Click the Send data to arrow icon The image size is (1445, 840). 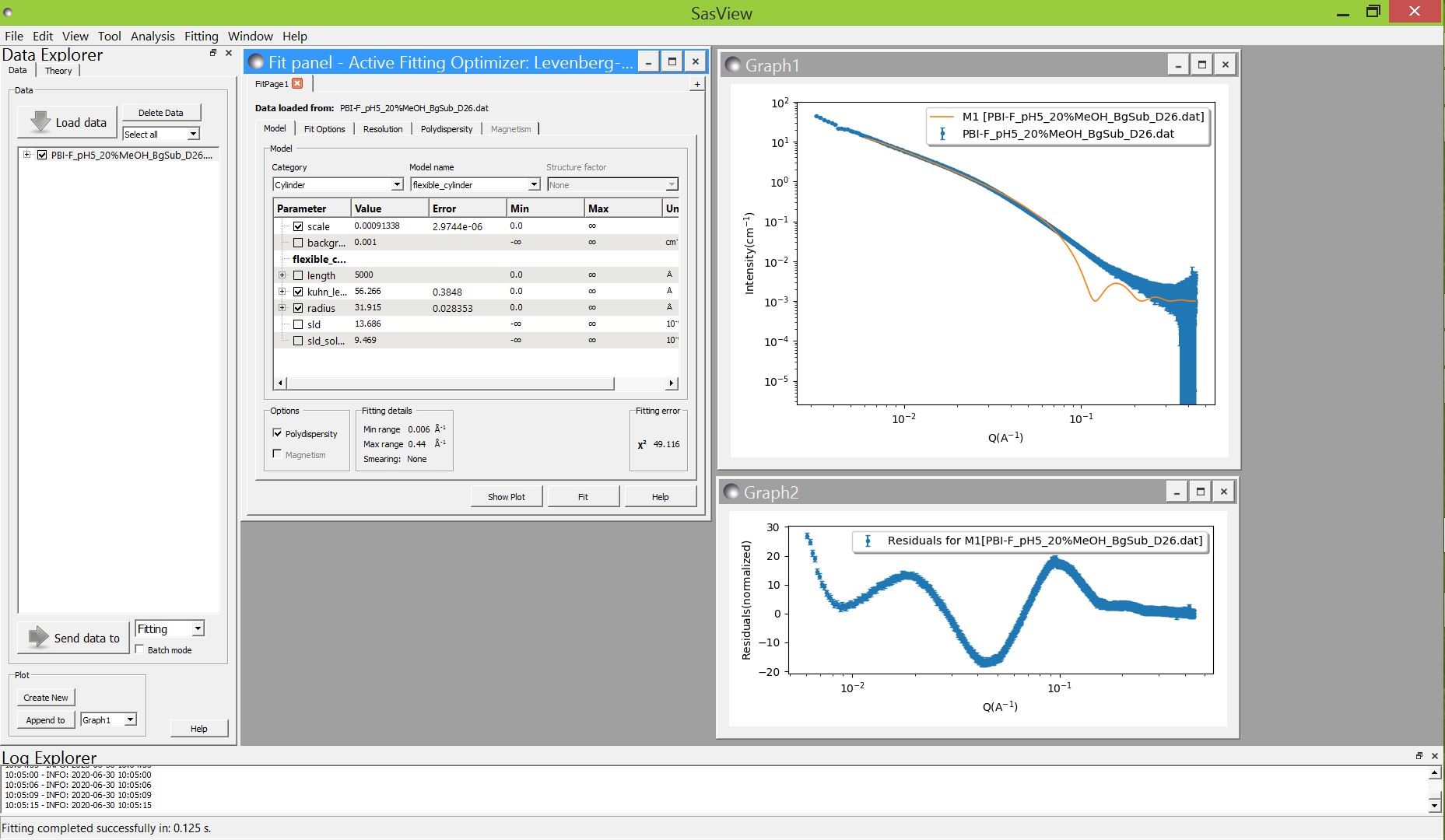point(38,637)
